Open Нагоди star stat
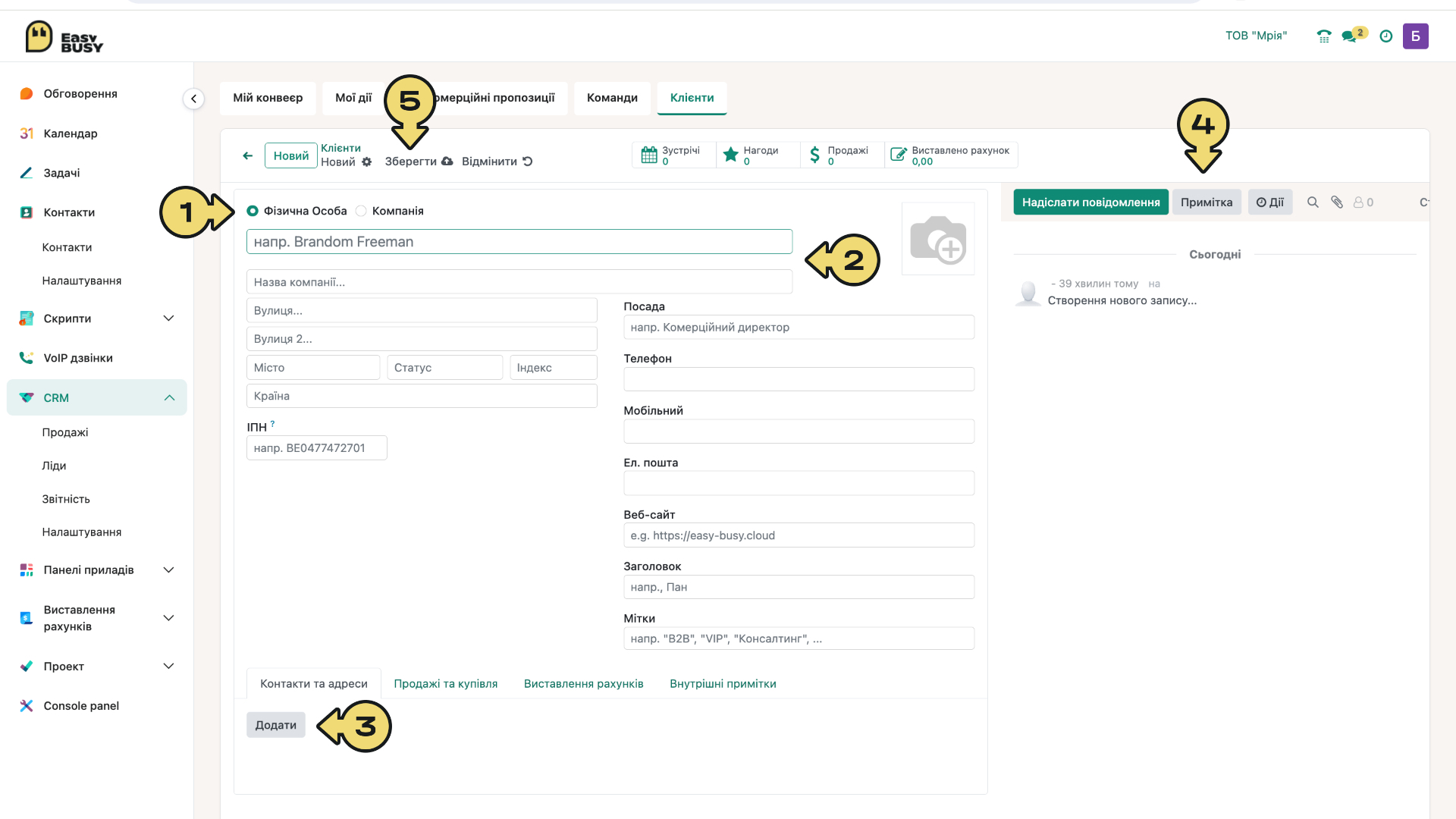This screenshot has height=819, width=1456. click(x=758, y=155)
